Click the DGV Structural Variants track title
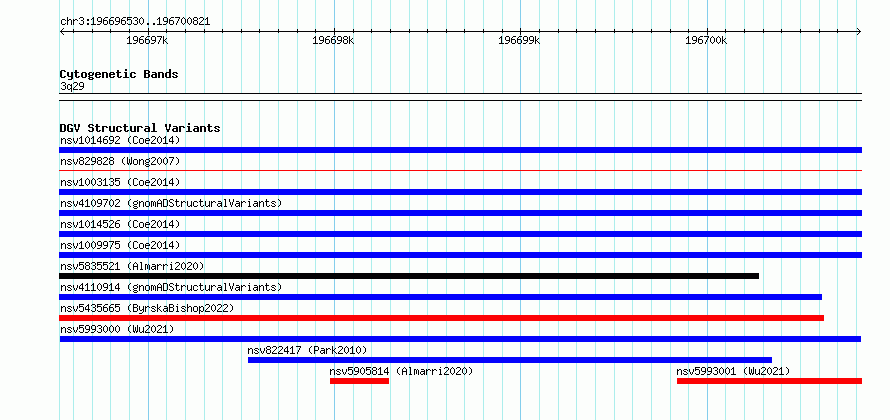 [140, 128]
